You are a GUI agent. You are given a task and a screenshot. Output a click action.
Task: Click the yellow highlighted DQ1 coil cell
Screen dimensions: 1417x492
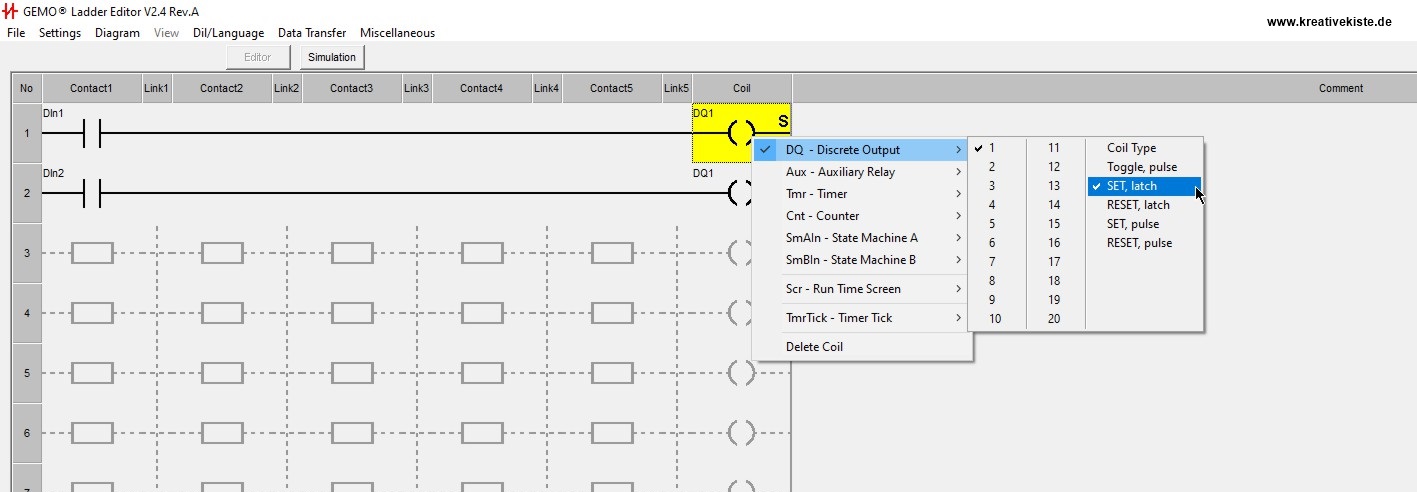point(741,133)
